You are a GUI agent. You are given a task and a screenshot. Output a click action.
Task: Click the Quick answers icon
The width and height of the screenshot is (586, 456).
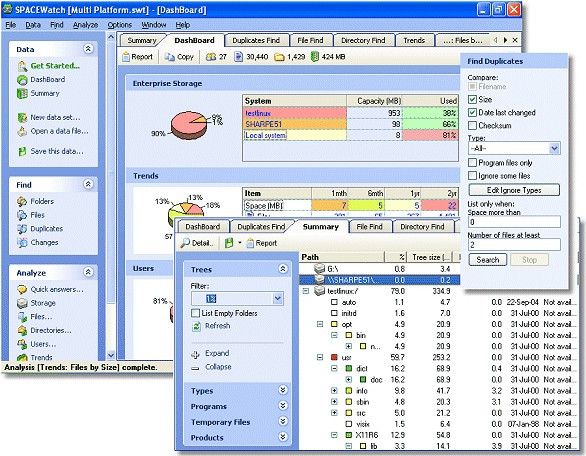22,290
